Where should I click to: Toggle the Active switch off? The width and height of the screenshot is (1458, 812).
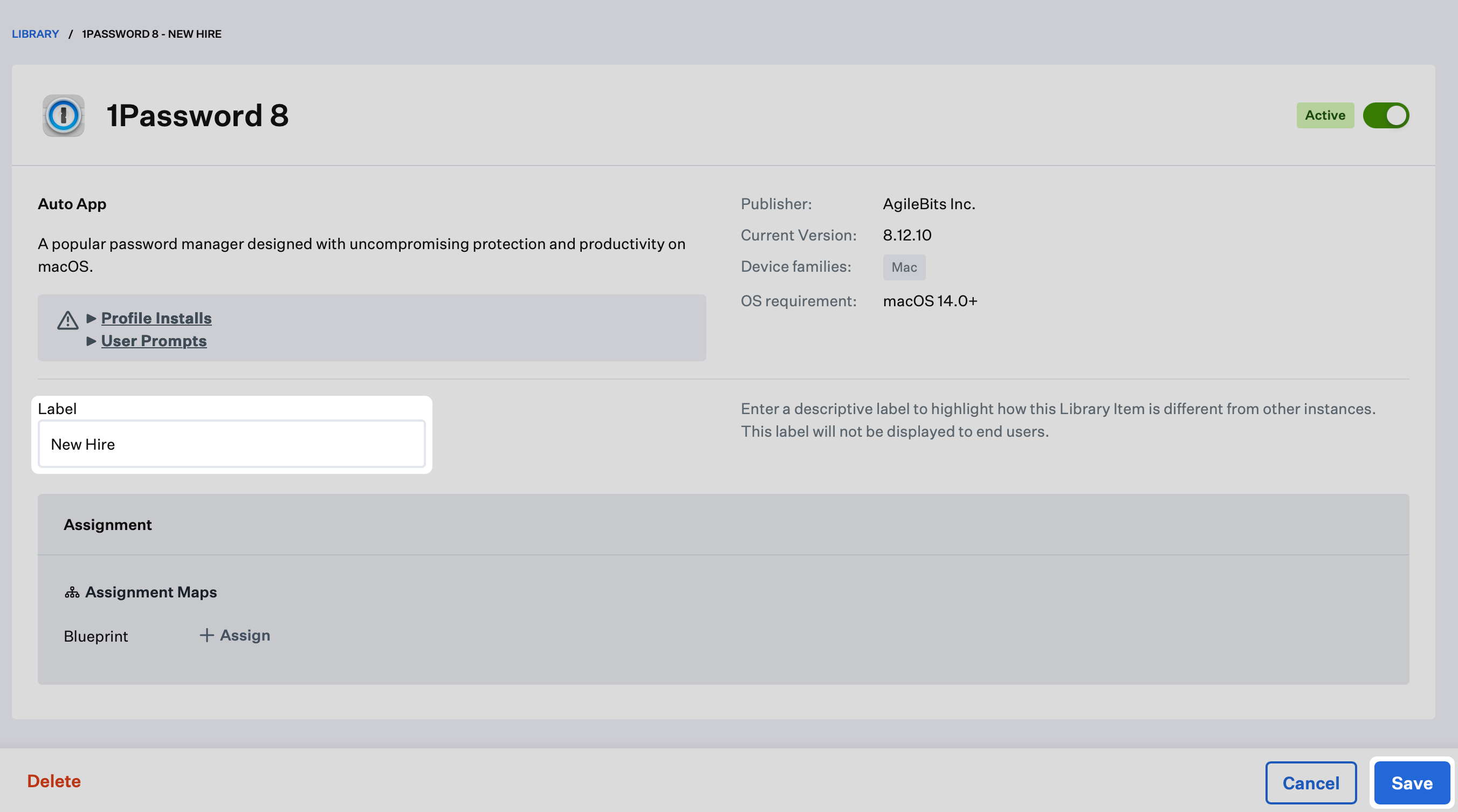pyautogui.click(x=1386, y=115)
